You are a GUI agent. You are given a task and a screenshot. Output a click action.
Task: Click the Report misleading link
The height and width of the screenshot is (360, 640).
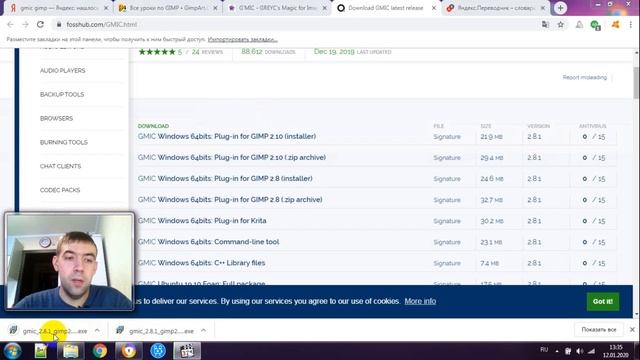coord(584,78)
